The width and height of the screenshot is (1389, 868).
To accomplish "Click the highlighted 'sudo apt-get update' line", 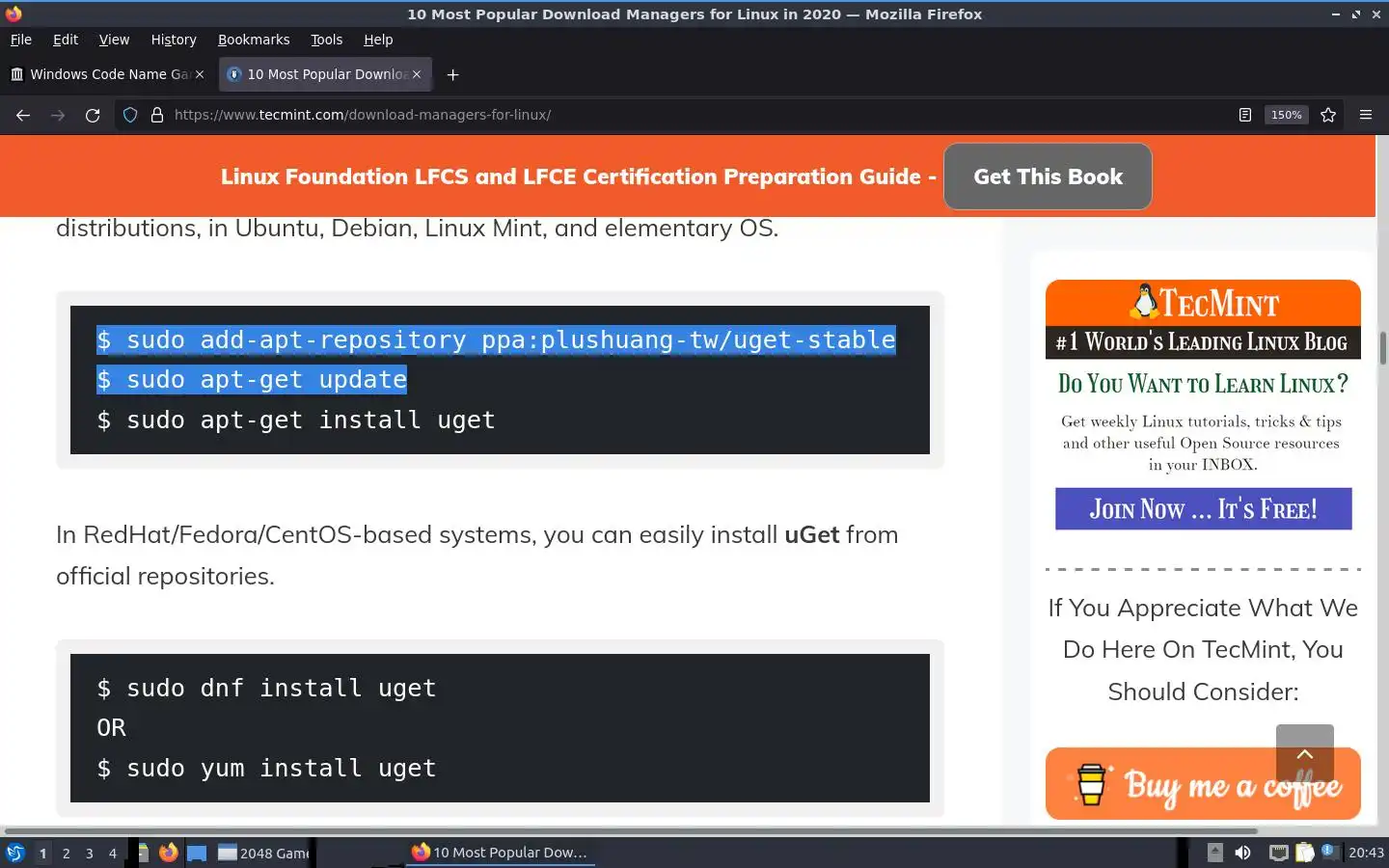I will (x=252, y=380).
